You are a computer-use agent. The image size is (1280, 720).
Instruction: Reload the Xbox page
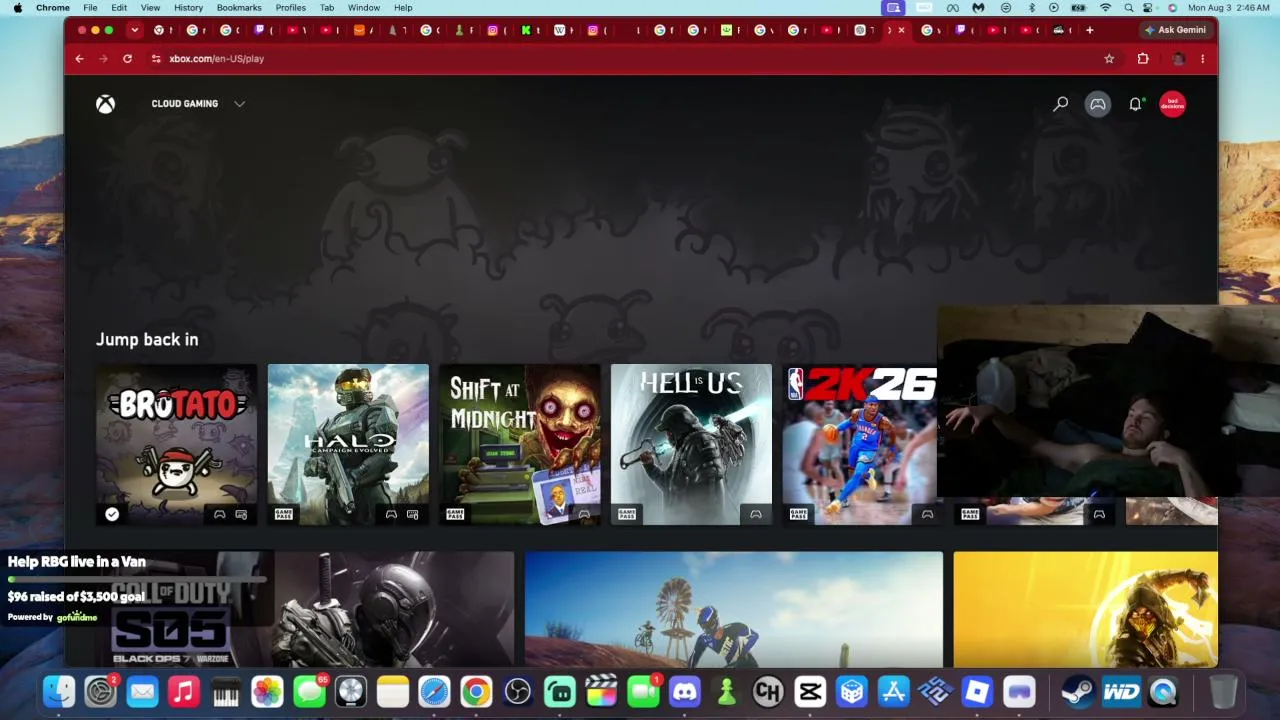click(x=127, y=59)
